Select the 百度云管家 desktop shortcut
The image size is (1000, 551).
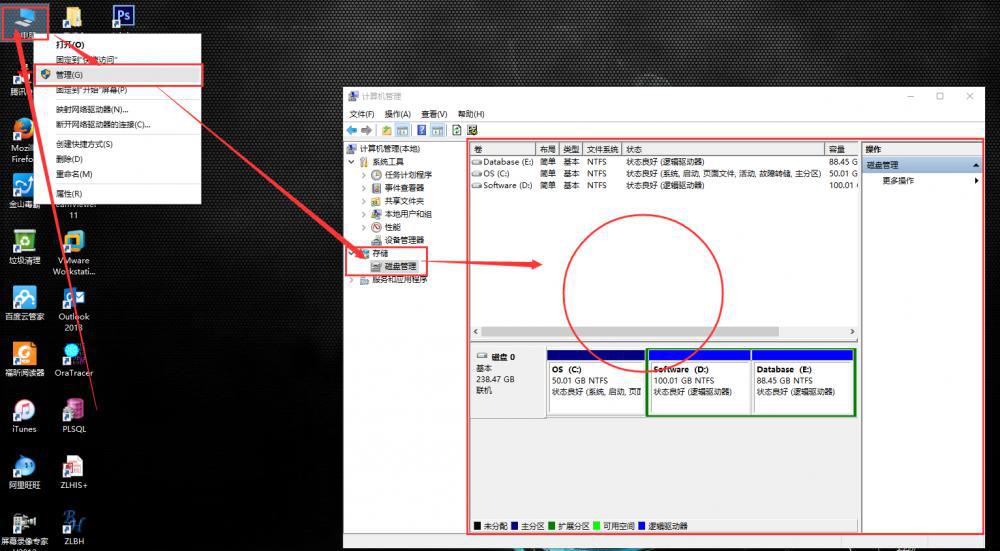point(24,303)
